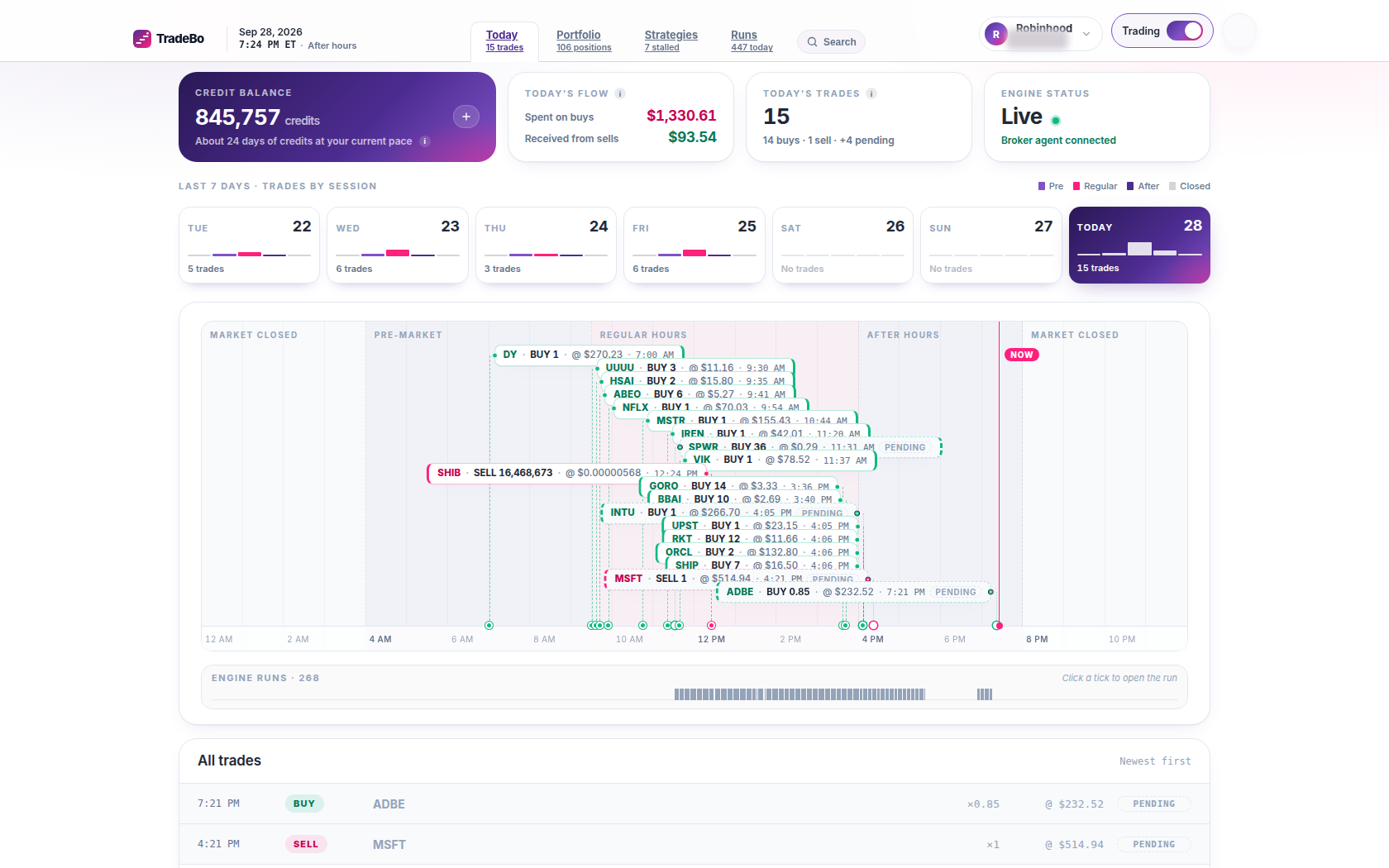Open the credit pace info icon
Screen dimensions: 1389x868
click(x=425, y=141)
